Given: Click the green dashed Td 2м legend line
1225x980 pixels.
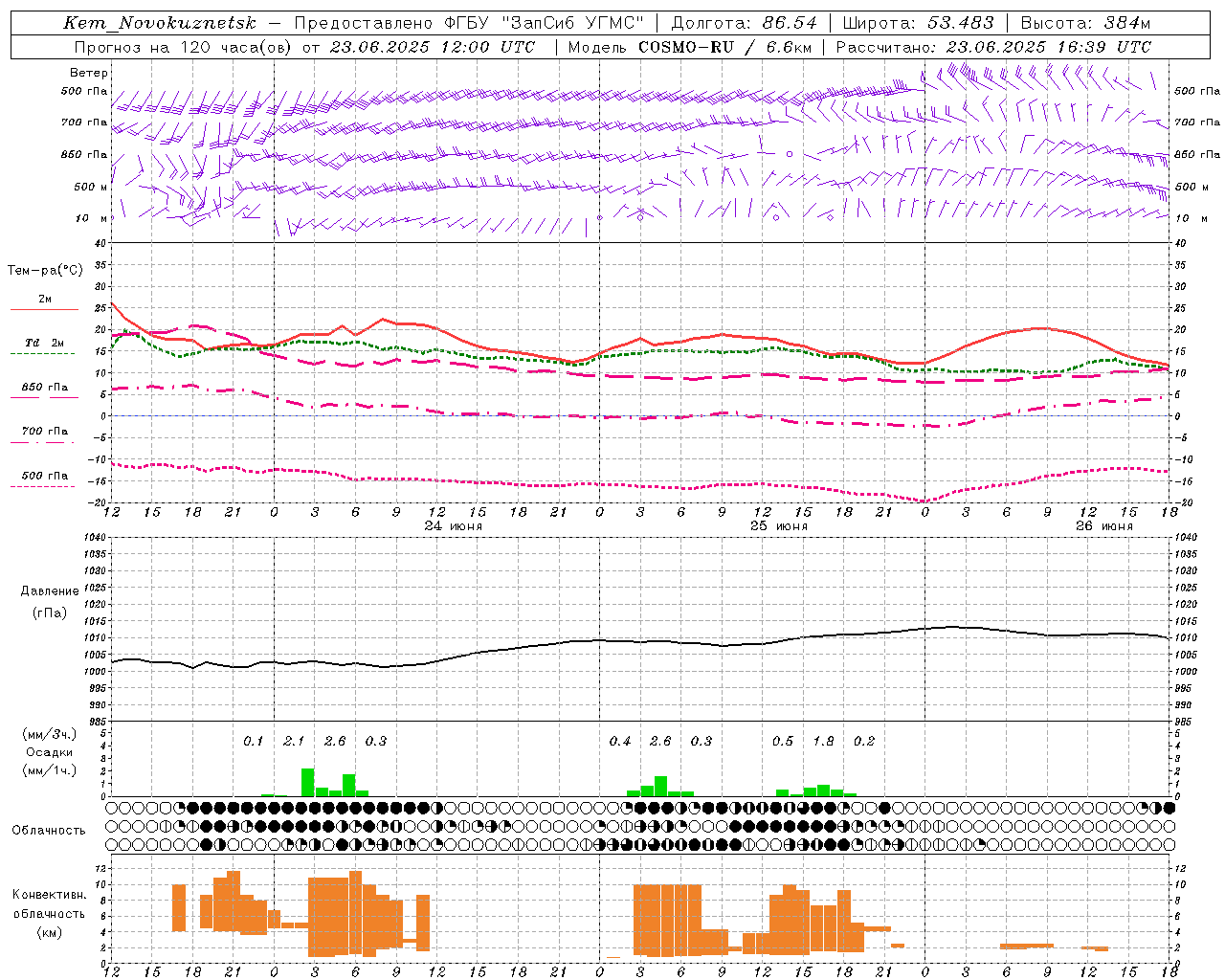Looking at the screenshot, I should click(42, 353).
